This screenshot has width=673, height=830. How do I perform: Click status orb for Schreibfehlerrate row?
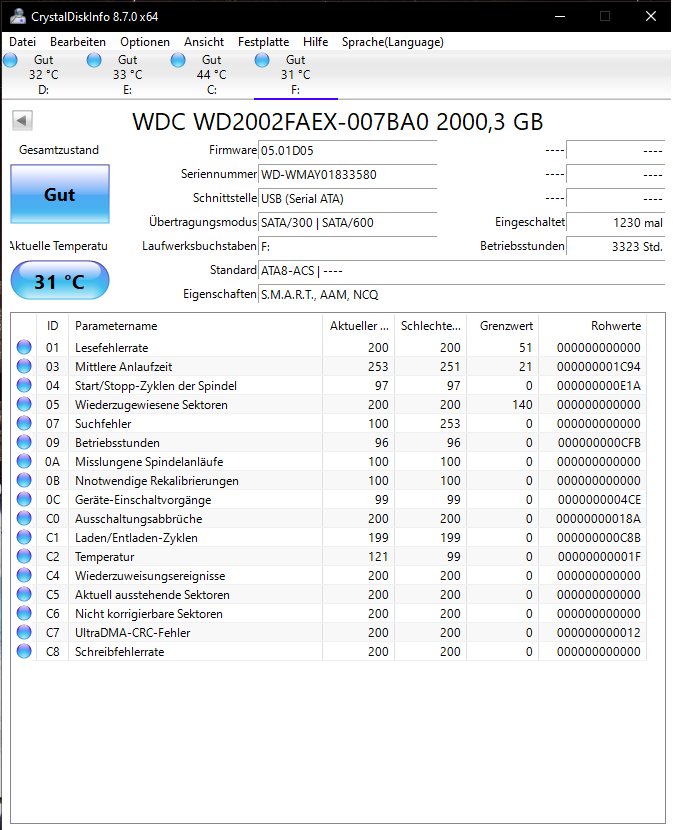pos(24,652)
